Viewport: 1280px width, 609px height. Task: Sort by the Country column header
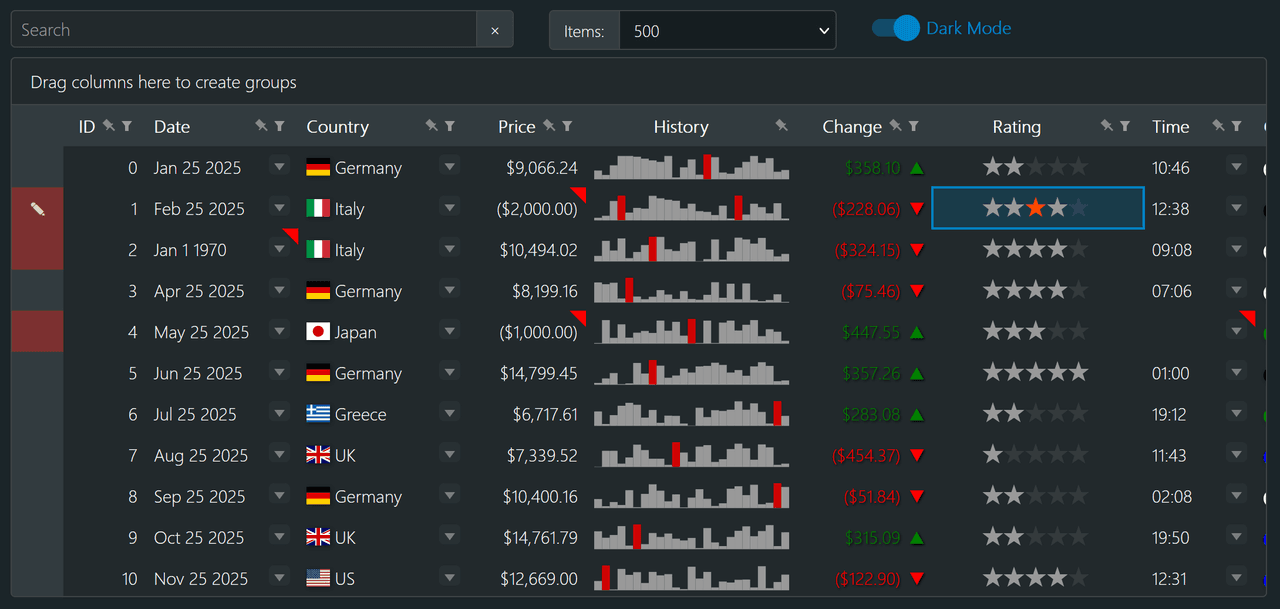[337, 127]
